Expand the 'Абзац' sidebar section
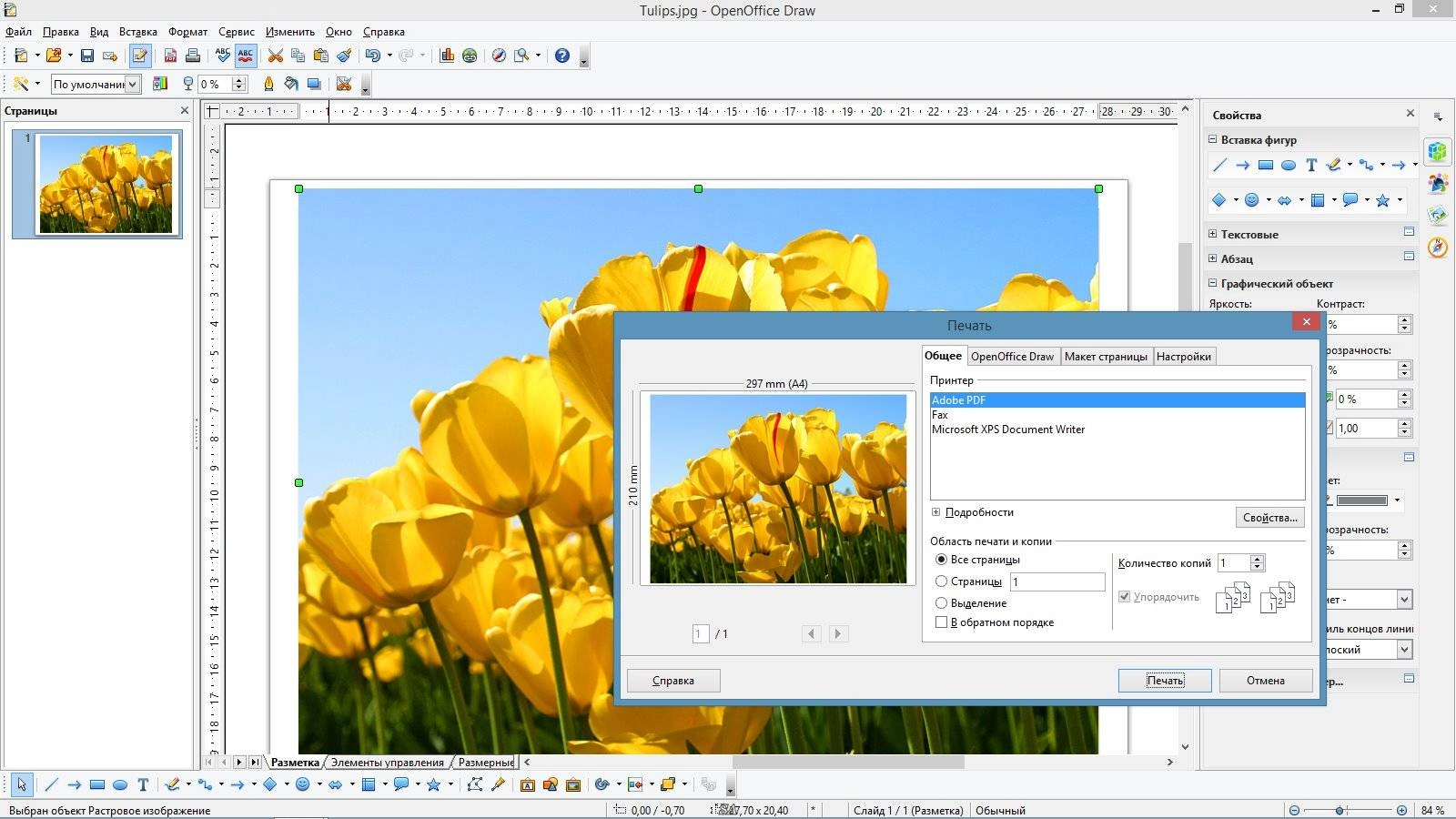 pyautogui.click(x=1212, y=258)
